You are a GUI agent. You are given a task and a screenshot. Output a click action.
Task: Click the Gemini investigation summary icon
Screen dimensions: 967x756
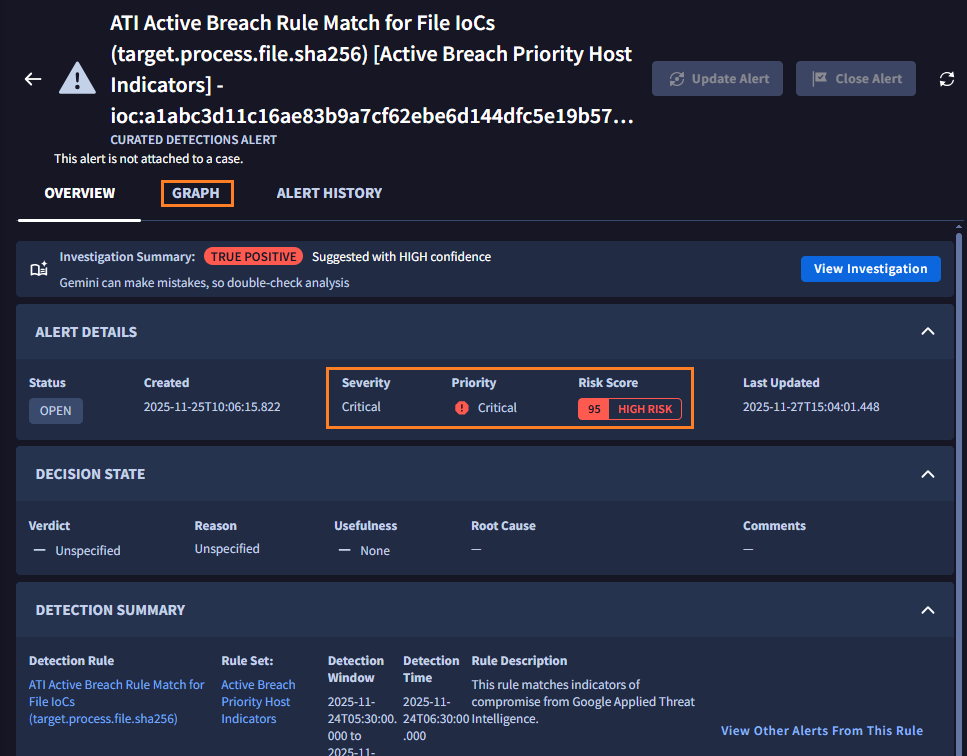coord(39,269)
